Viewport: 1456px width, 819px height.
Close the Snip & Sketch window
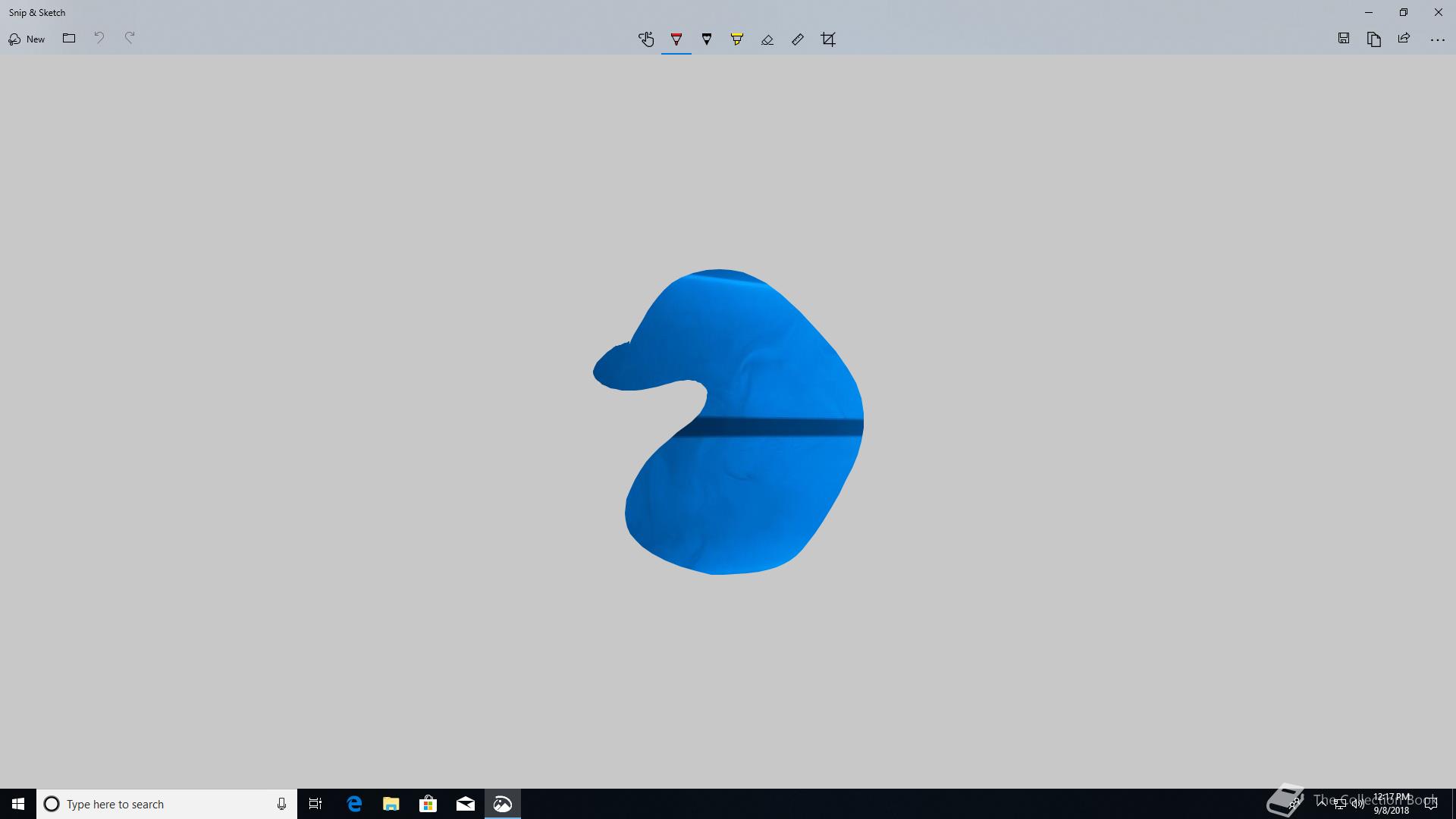point(1439,12)
